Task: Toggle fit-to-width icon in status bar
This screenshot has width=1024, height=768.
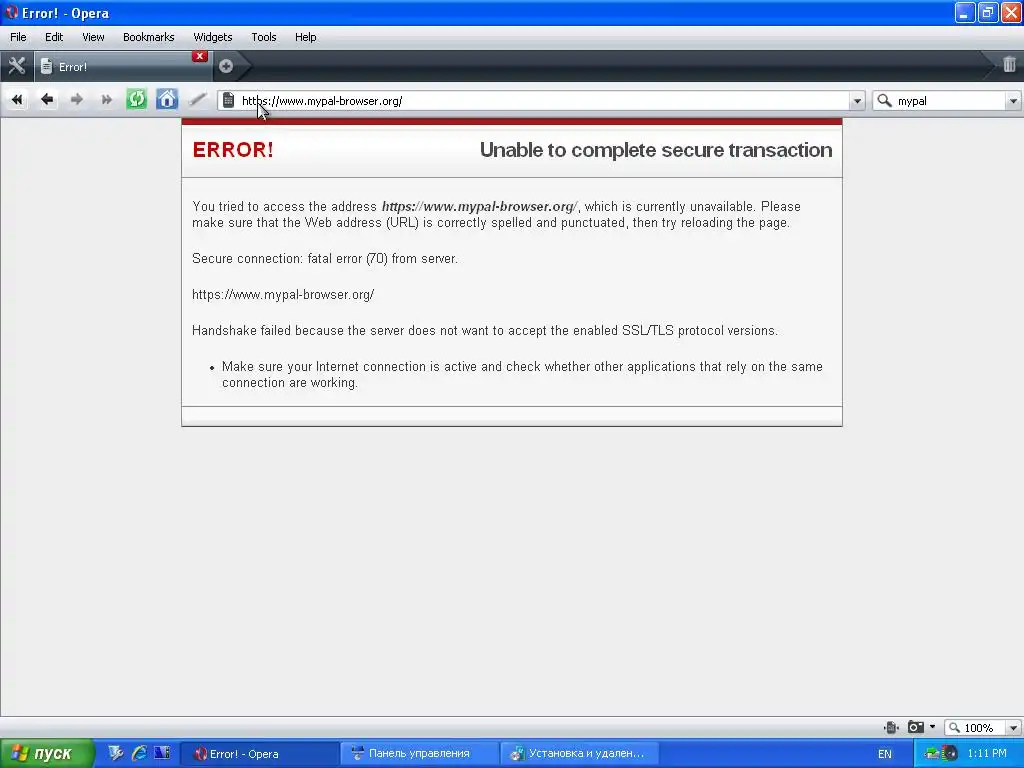Action: pyautogui.click(x=891, y=727)
